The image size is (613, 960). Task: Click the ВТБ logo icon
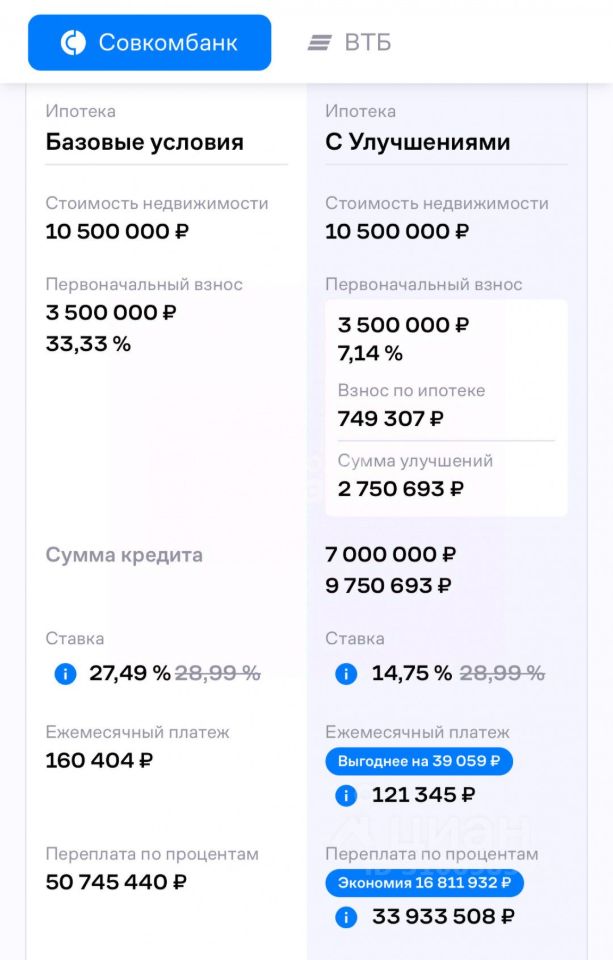pos(320,43)
